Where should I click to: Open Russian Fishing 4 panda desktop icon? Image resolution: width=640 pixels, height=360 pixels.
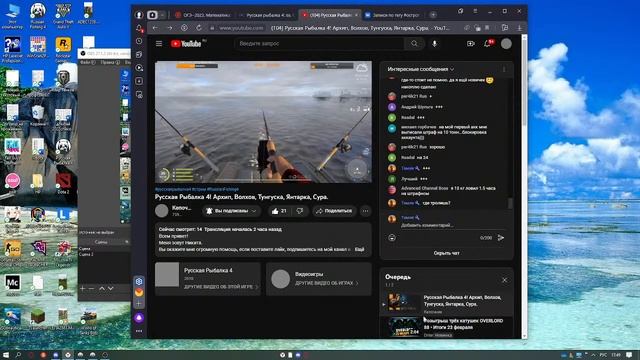pyautogui.click(x=38, y=16)
